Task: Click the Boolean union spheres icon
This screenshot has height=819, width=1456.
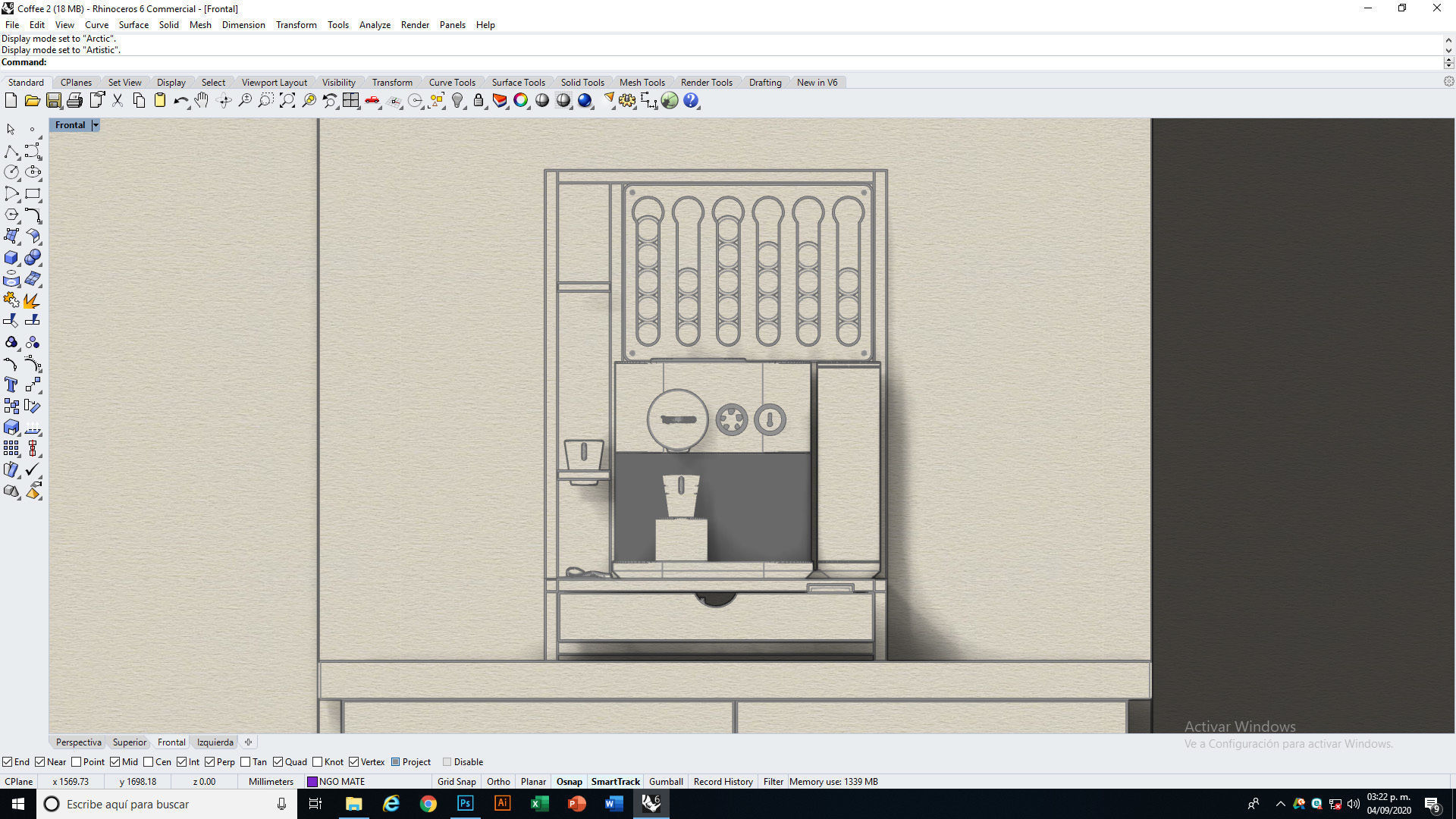Action: 33,258
